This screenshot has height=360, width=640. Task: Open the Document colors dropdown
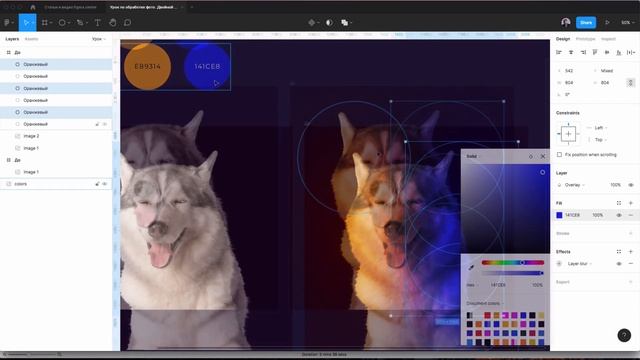point(484,303)
